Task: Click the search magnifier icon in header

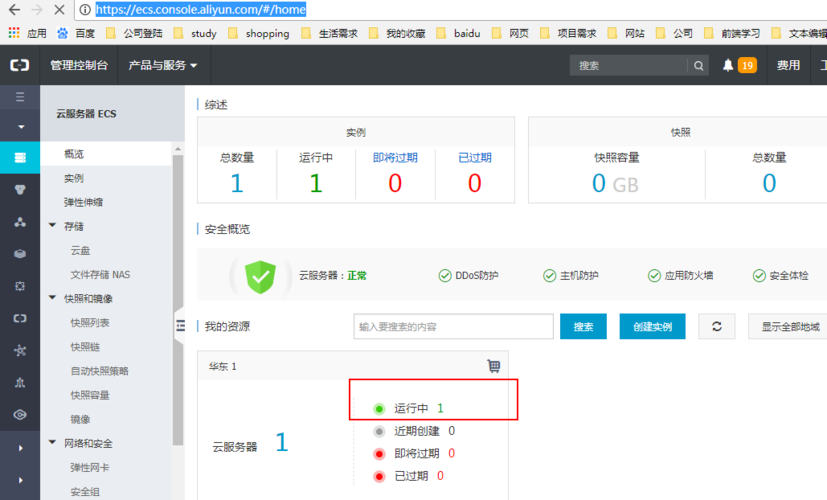Action: pos(698,65)
